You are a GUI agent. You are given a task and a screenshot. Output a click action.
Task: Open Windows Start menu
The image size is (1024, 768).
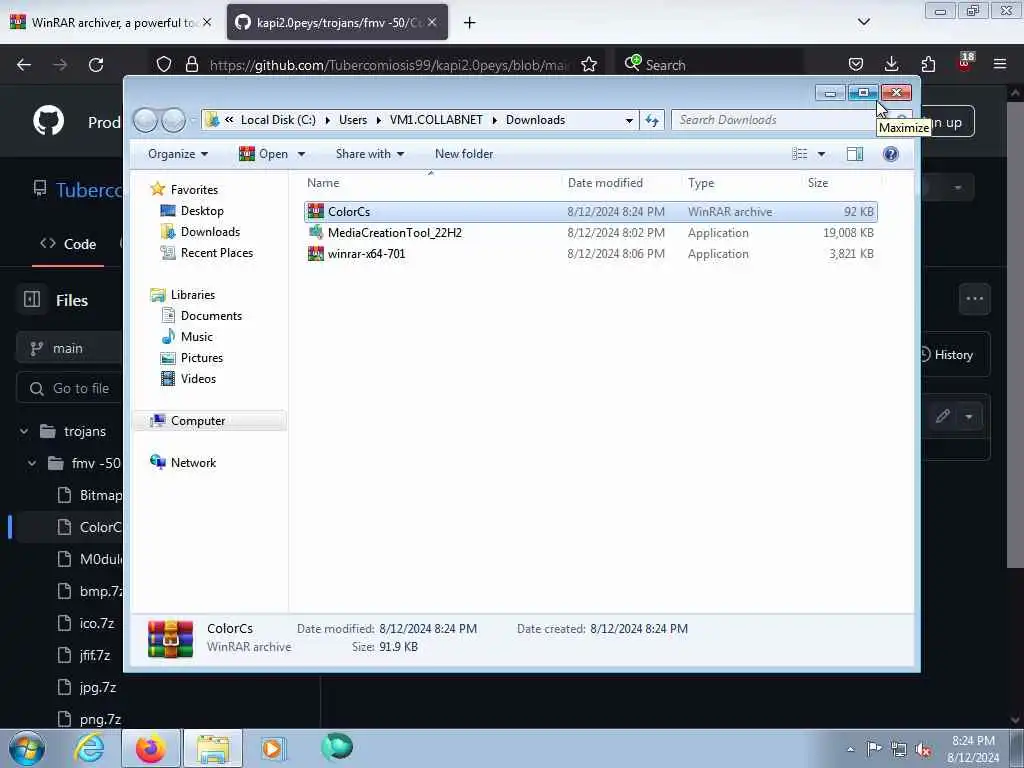click(26, 748)
